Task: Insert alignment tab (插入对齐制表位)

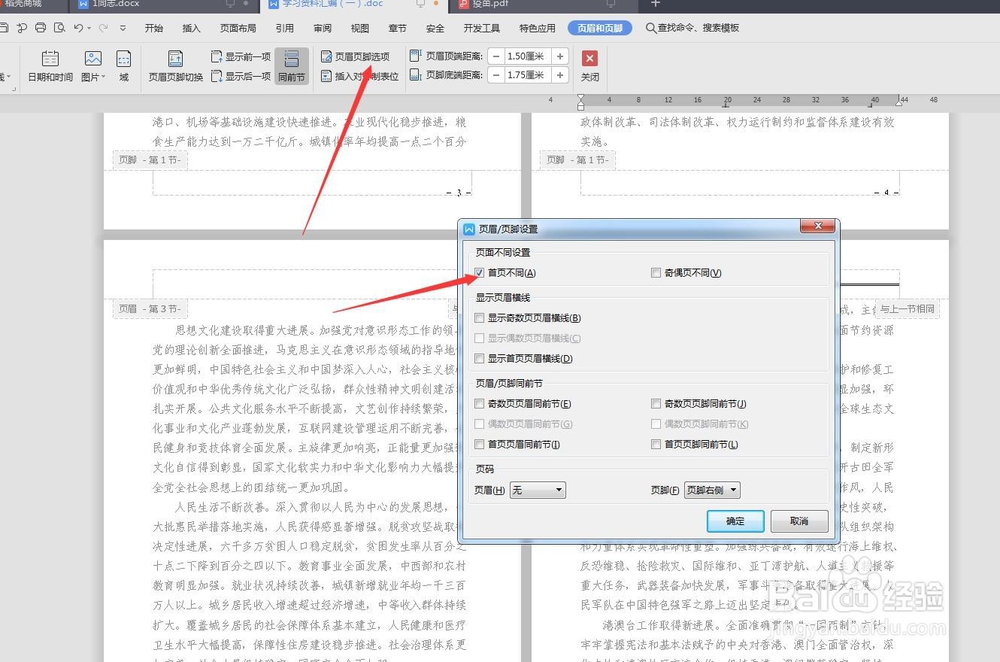Action: [359, 77]
